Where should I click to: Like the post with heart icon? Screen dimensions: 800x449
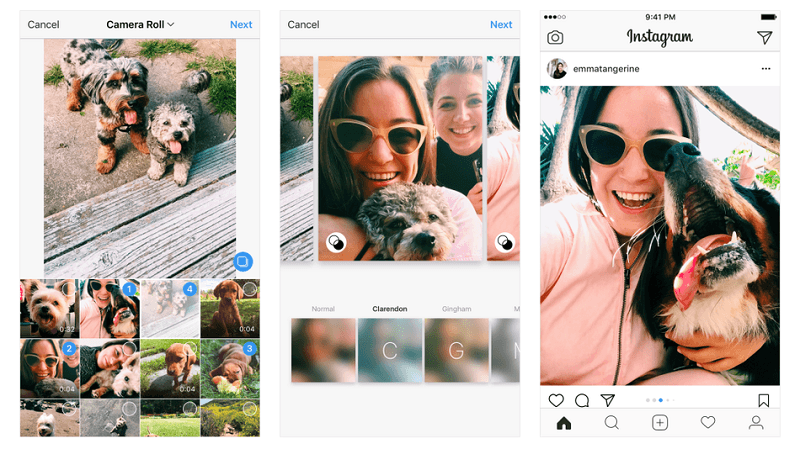[x=556, y=400]
